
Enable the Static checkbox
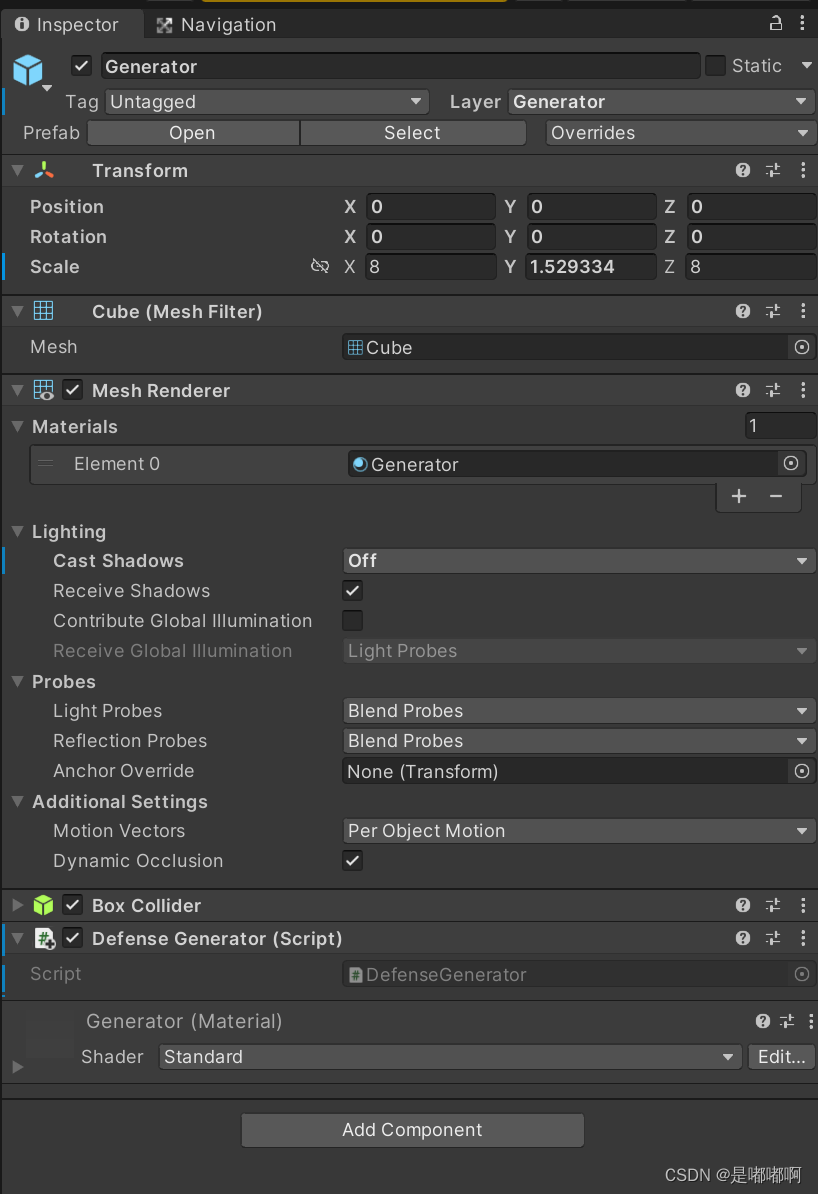(x=715, y=66)
